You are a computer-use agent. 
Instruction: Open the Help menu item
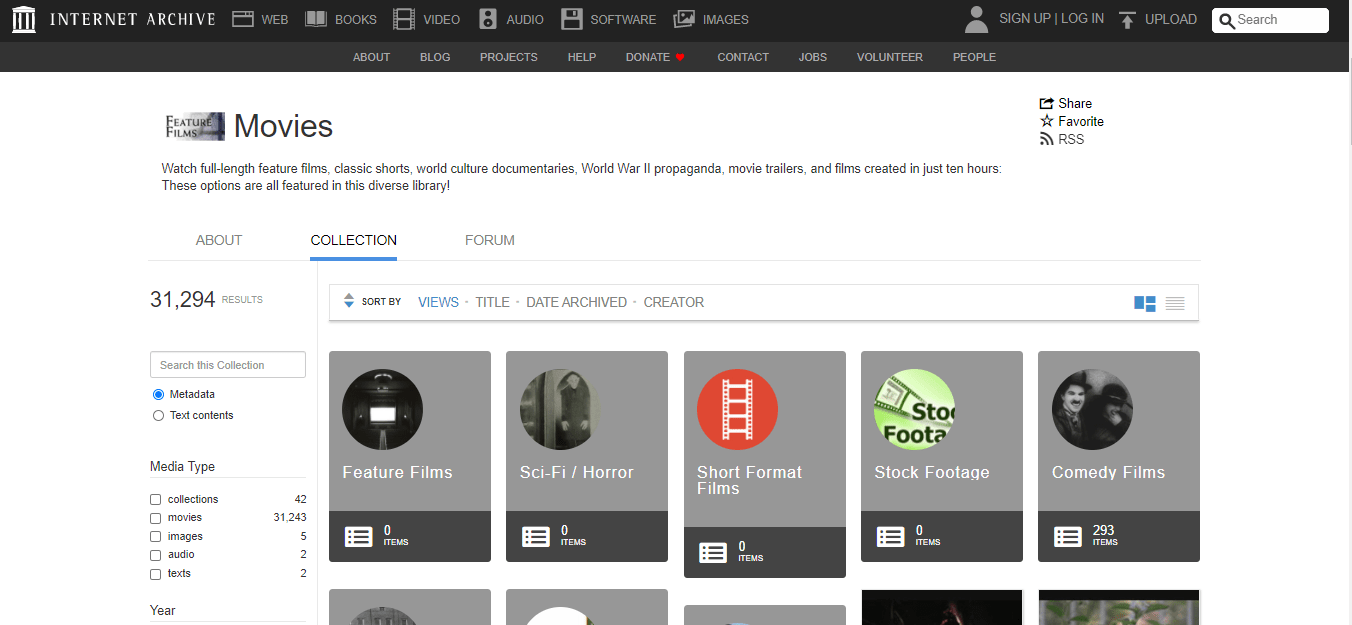click(582, 57)
